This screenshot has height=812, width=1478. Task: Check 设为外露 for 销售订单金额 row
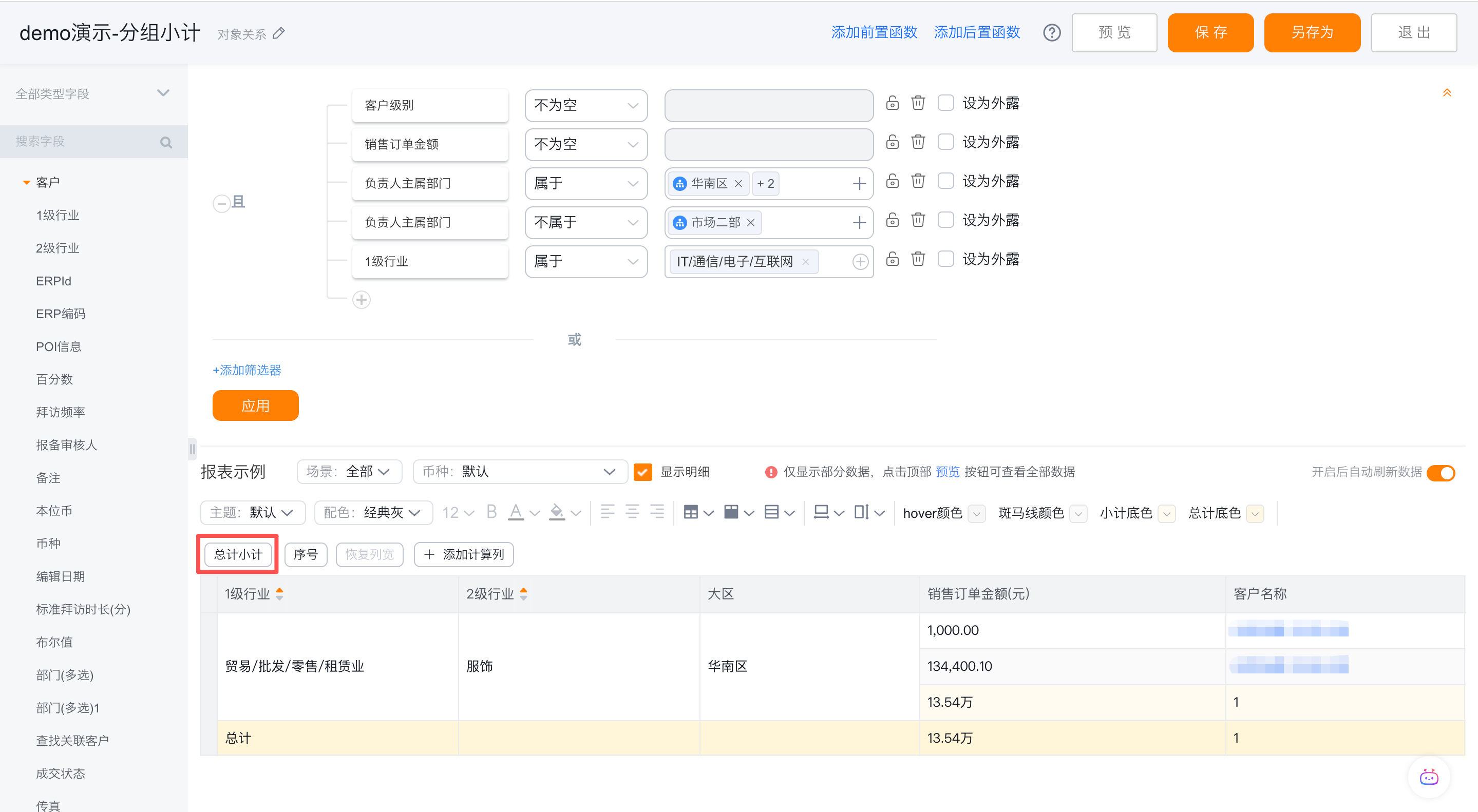pos(945,142)
